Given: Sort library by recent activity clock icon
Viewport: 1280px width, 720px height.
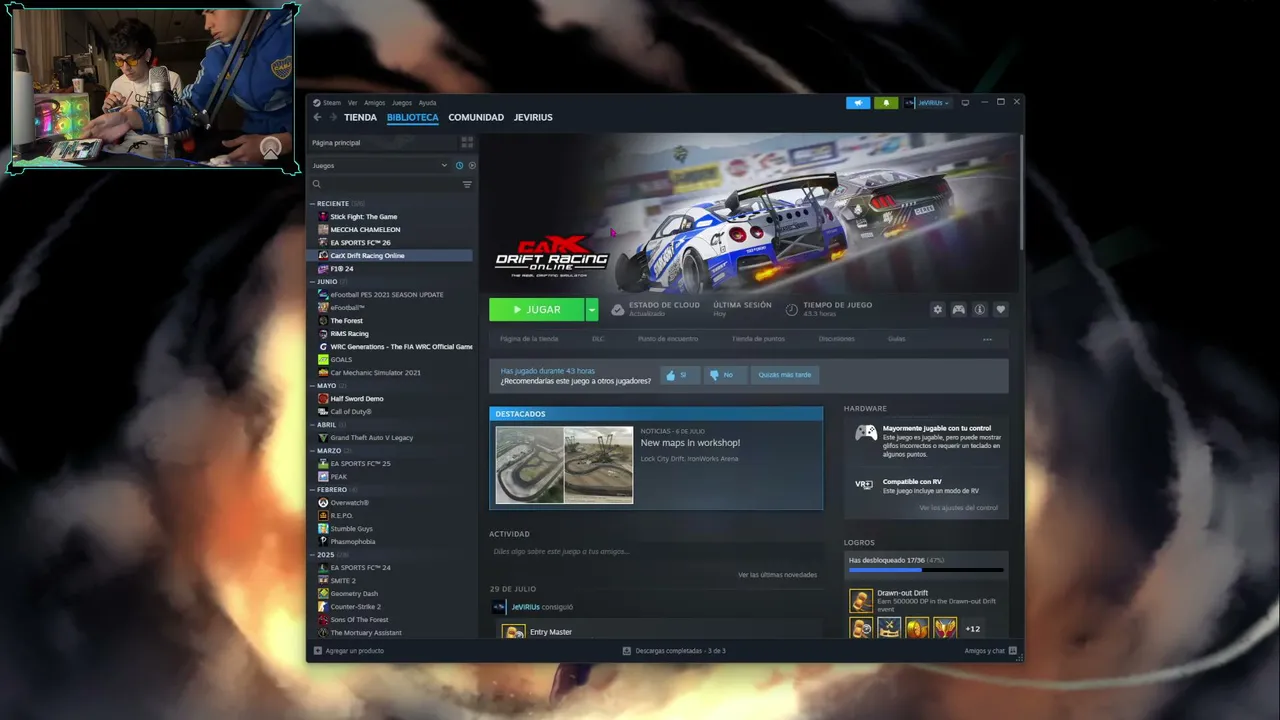Looking at the screenshot, I should (459, 165).
